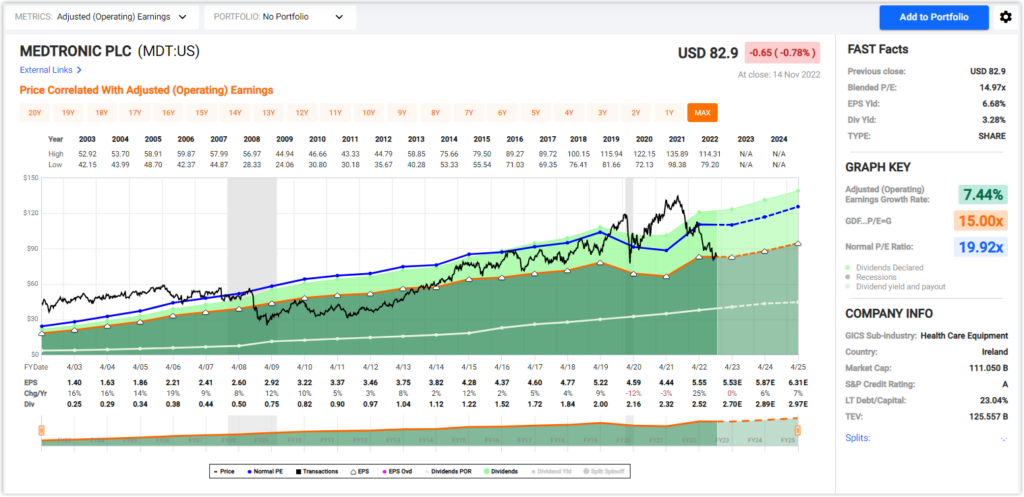Click the USD 82.9 price value

708,52
